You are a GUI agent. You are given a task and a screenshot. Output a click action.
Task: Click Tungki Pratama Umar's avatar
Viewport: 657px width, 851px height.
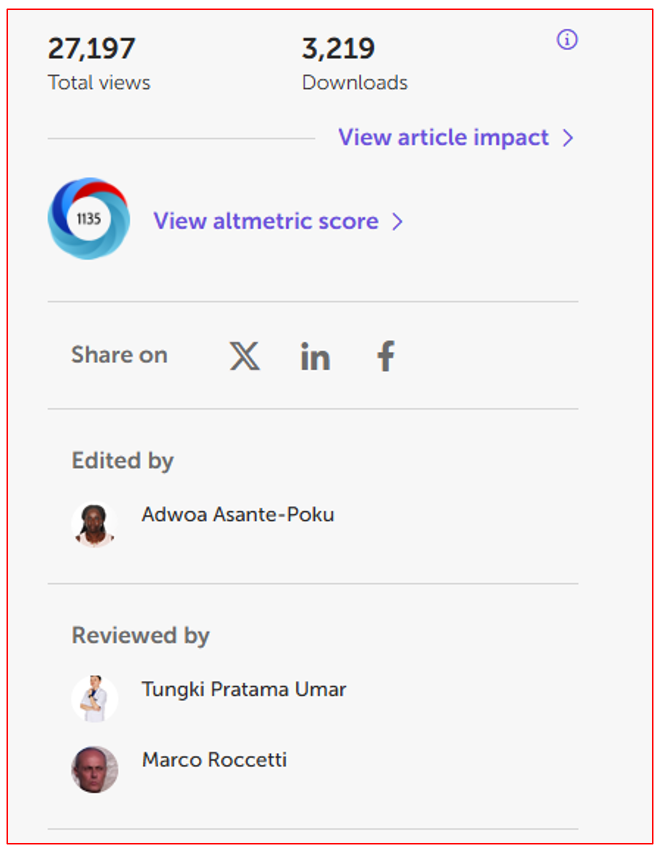[x=95, y=698]
